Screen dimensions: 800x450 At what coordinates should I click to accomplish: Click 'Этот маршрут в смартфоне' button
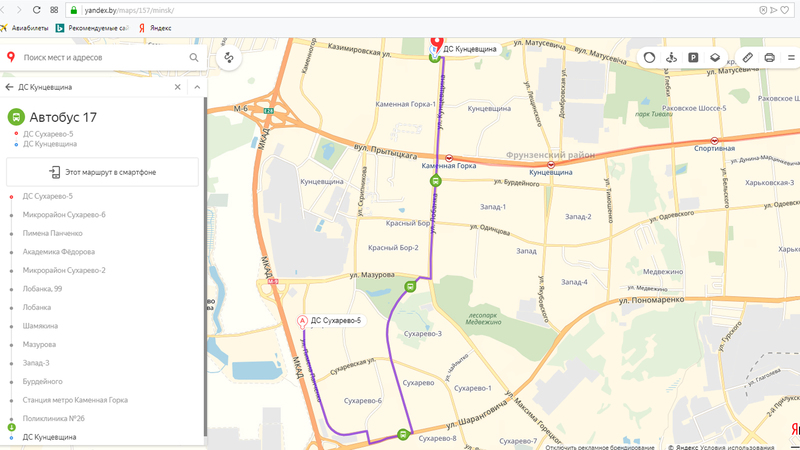[x=102, y=172]
